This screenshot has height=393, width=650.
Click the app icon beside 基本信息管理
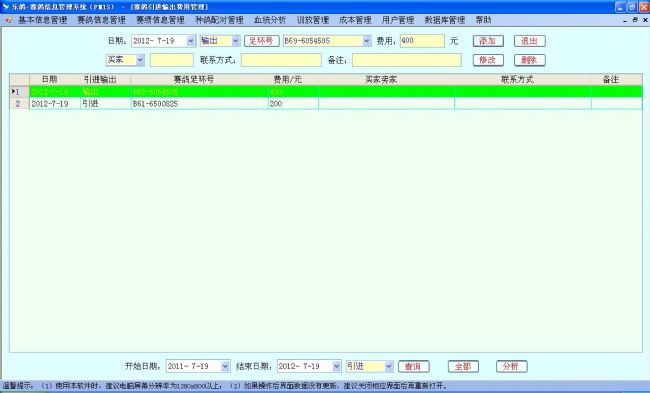(x=9, y=20)
